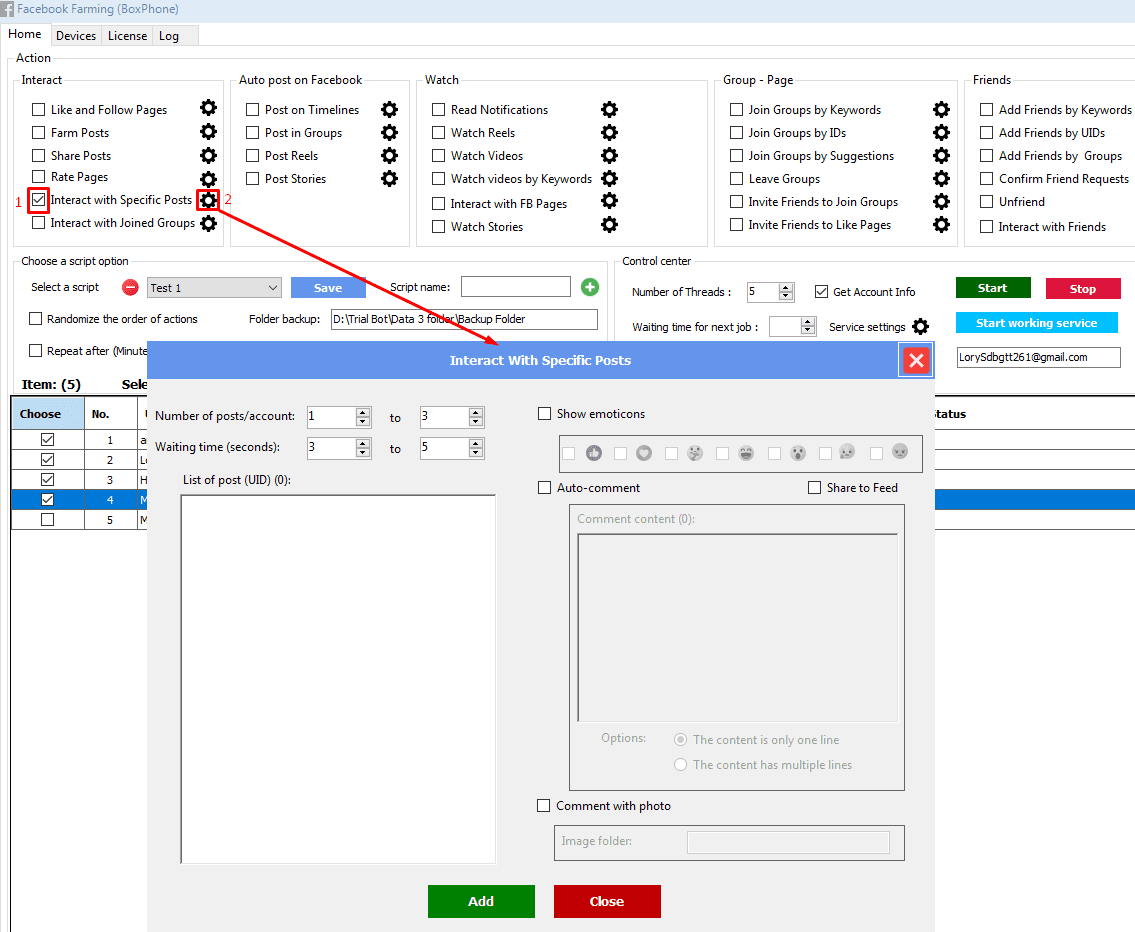Screen dimensions: 1135x932
Task: Decrease minimum Waiting time seconds
Action: coord(363,452)
